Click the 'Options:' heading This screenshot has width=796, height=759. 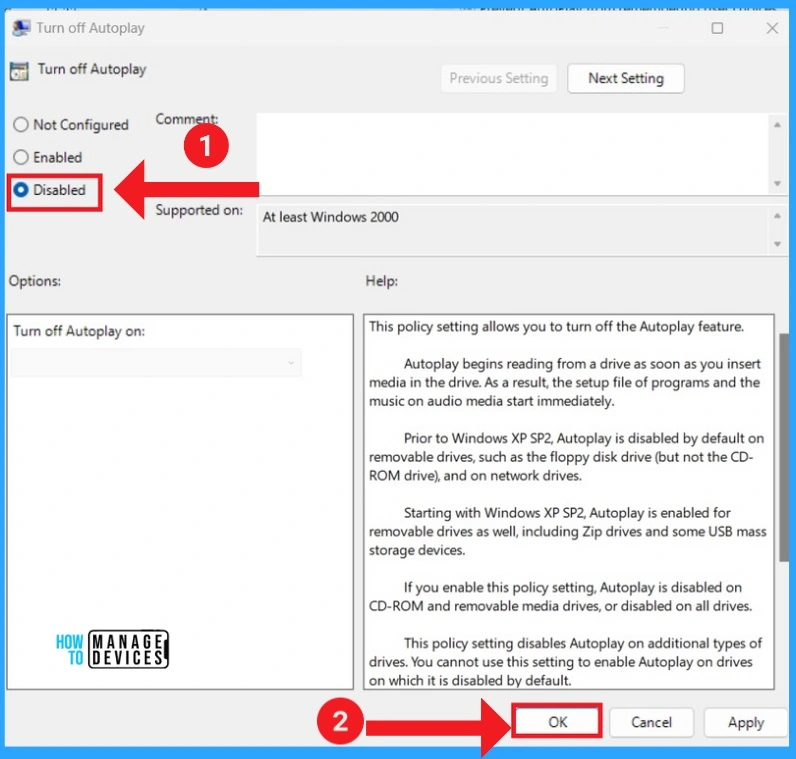coord(35,281)
